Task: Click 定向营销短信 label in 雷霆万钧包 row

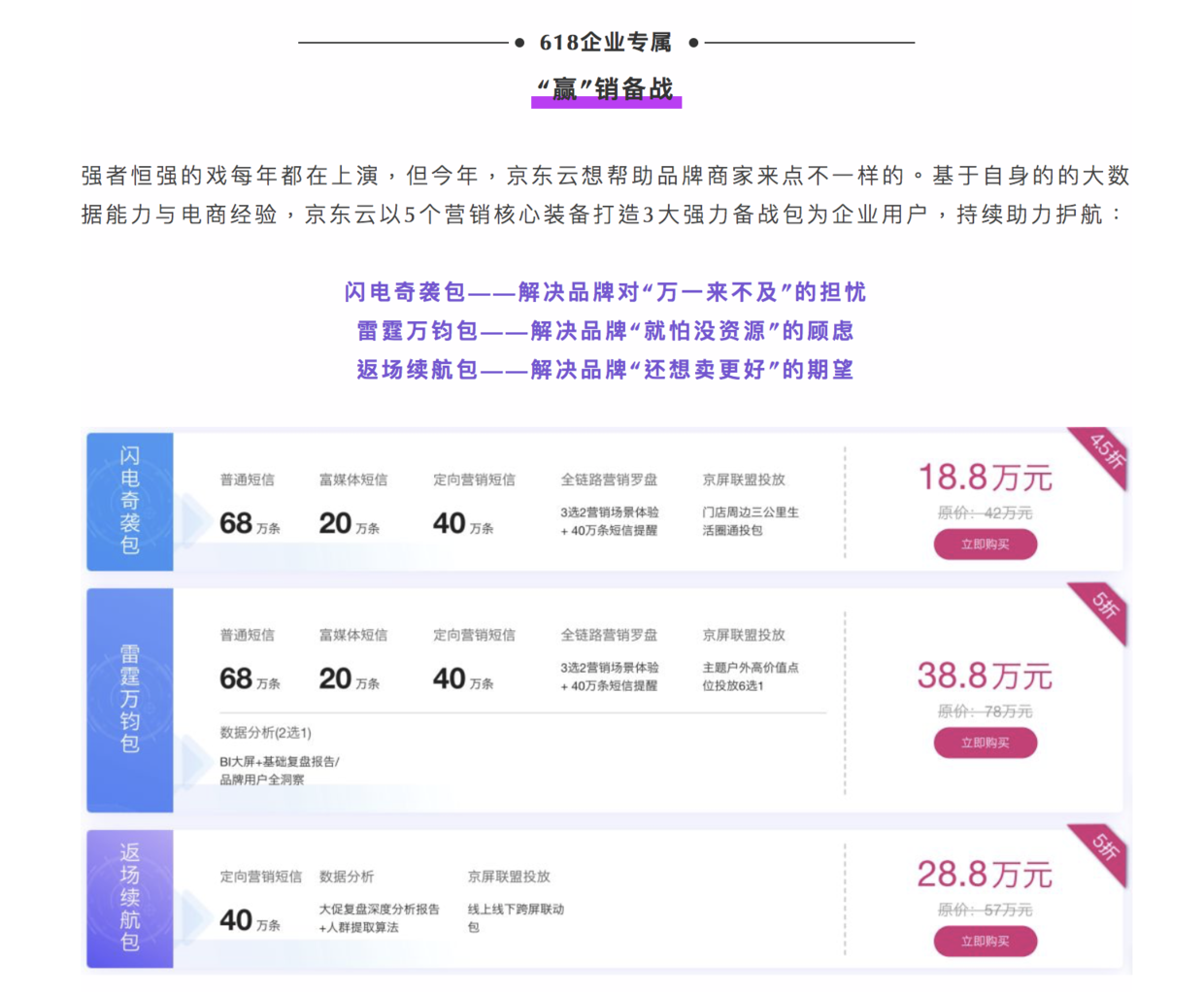Action: click(474, 635)
